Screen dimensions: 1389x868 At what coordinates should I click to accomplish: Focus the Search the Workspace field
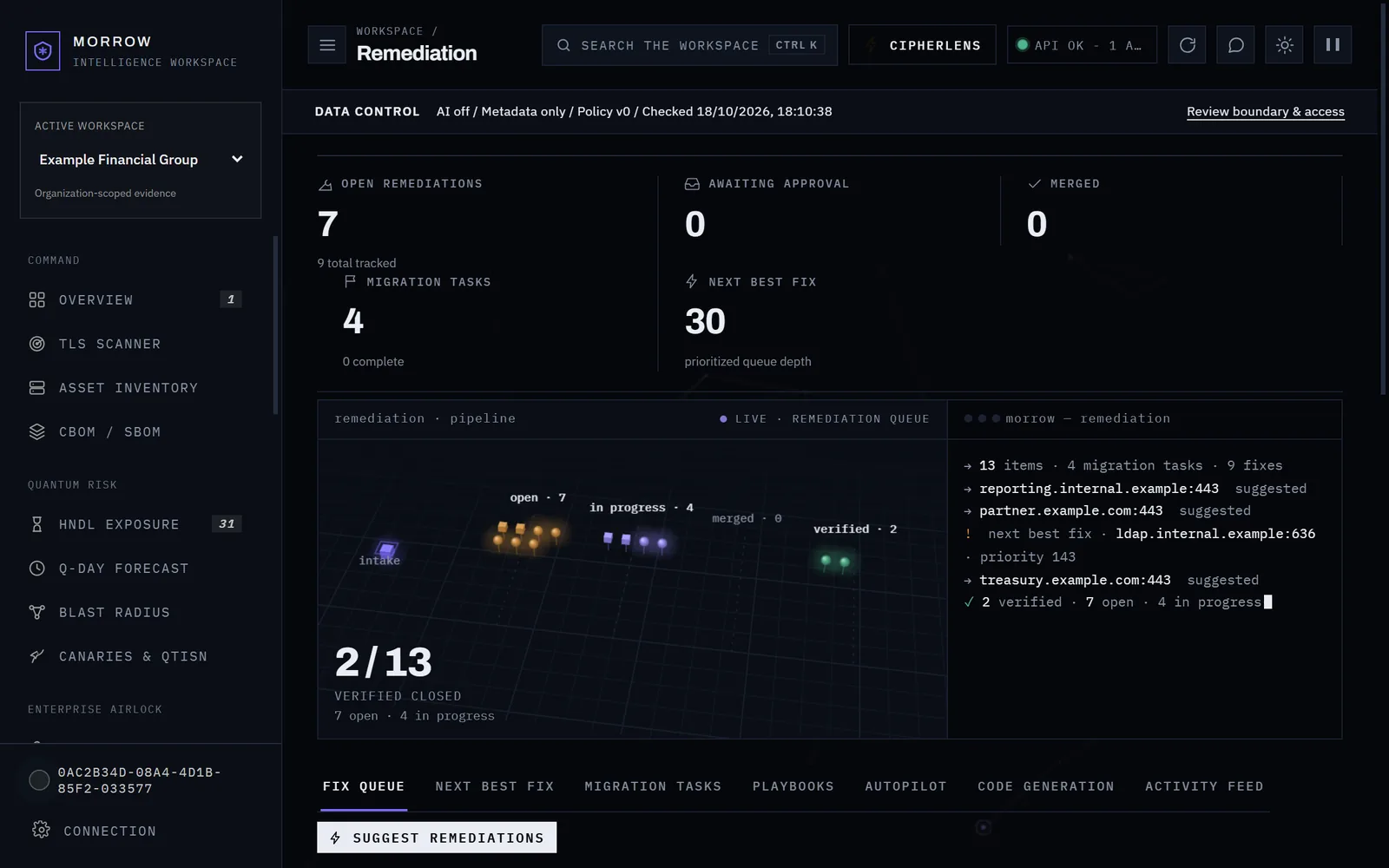pyautogui.click(x=689, y=45)
